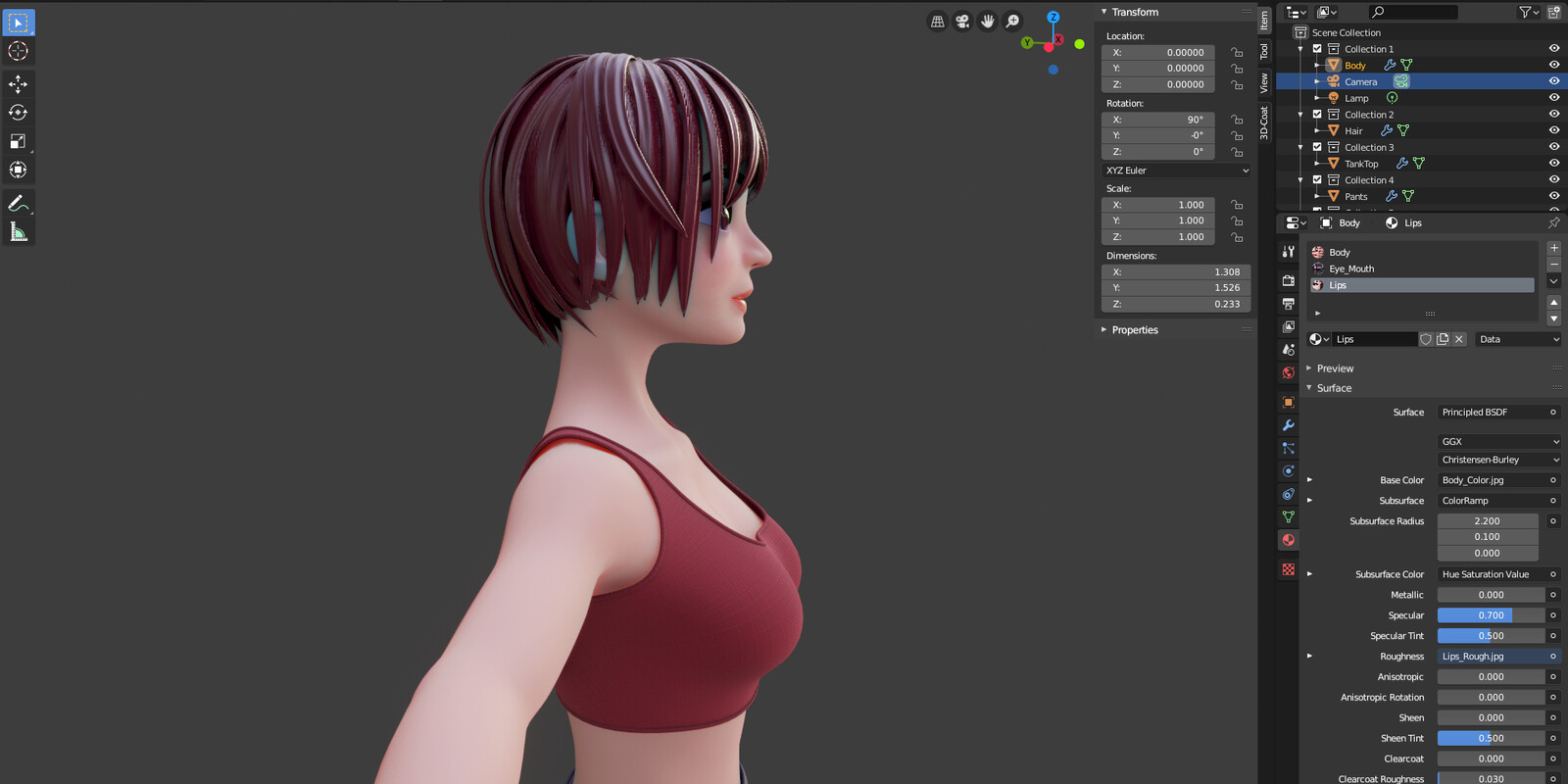1568x784 pixels.
Task: Choose the Rotate tool in toolbar
Action: click(18, 113)
